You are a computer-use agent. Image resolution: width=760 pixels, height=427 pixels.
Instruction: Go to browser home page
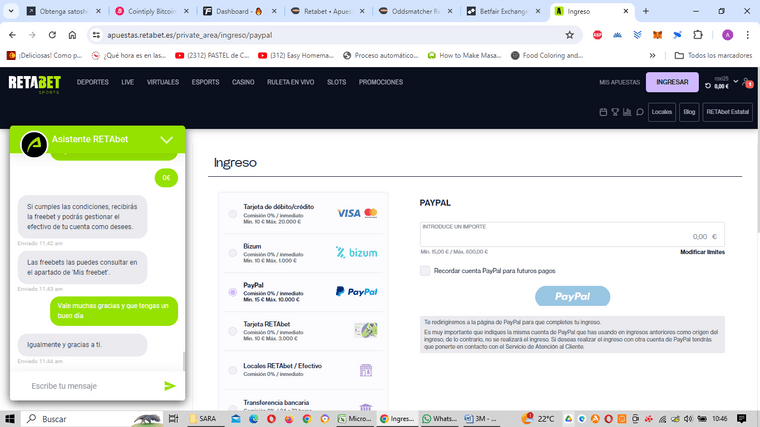click(x=72, y=35)
